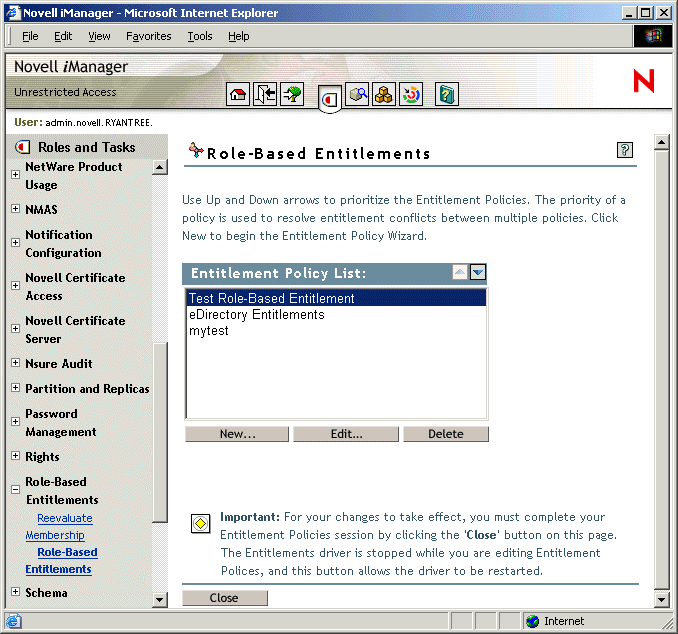
Task: Open the Edit menu
Action: tap(63, 36)
